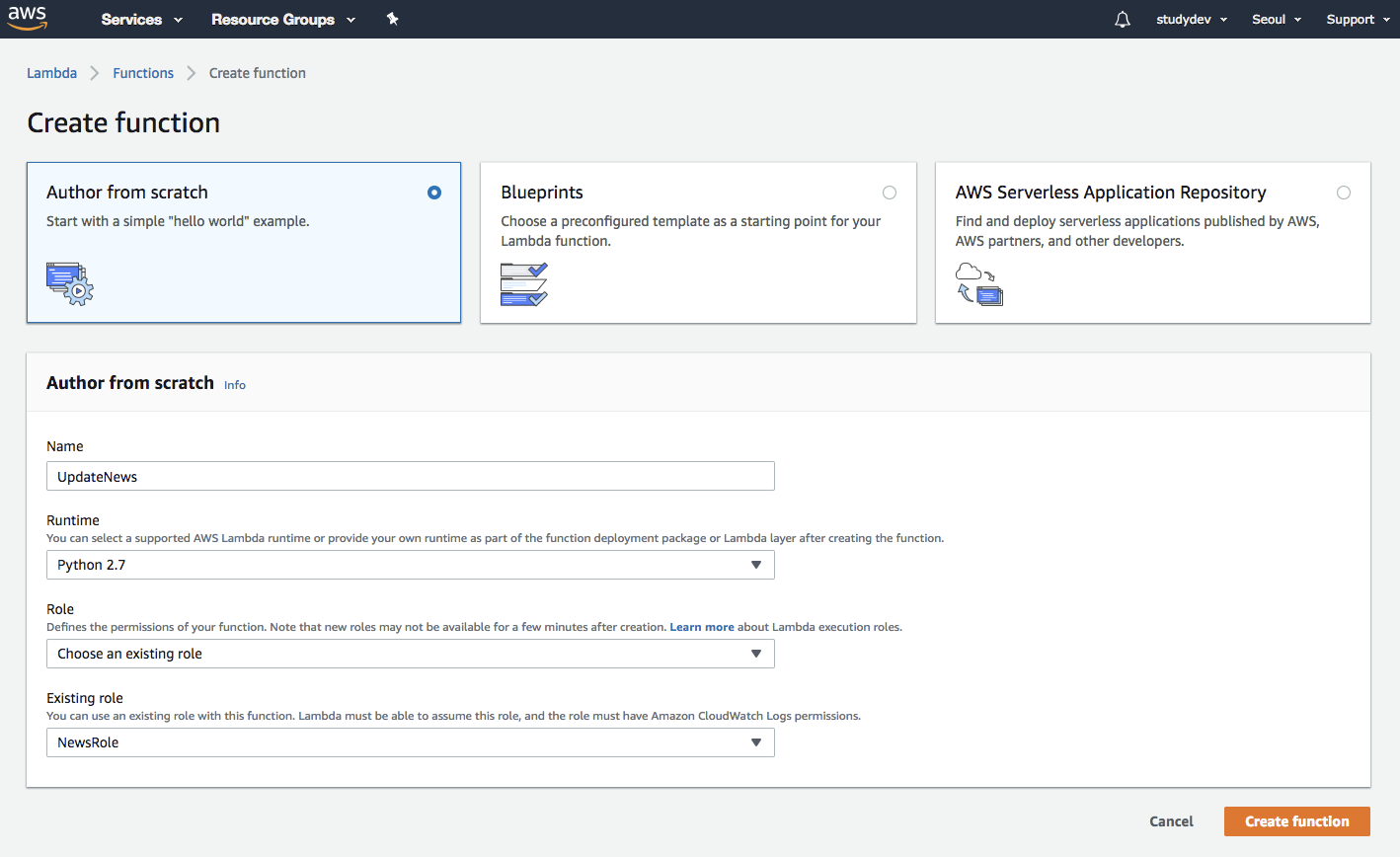Select the Author from scratch radio button

coord(434,193)
